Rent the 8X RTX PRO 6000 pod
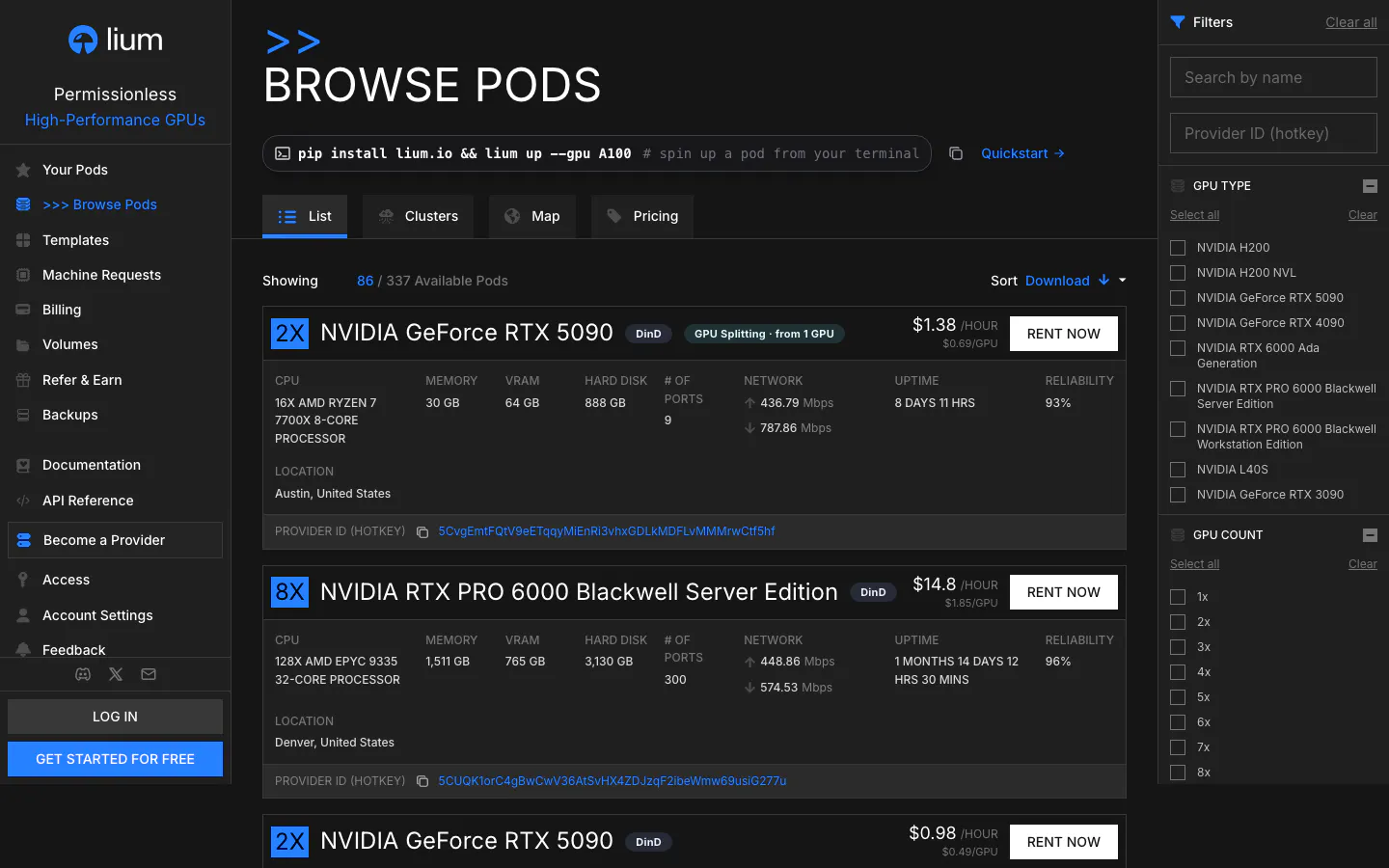Image resolution: width=1389 pixels, height=868 pixels. pos(1064,592)
